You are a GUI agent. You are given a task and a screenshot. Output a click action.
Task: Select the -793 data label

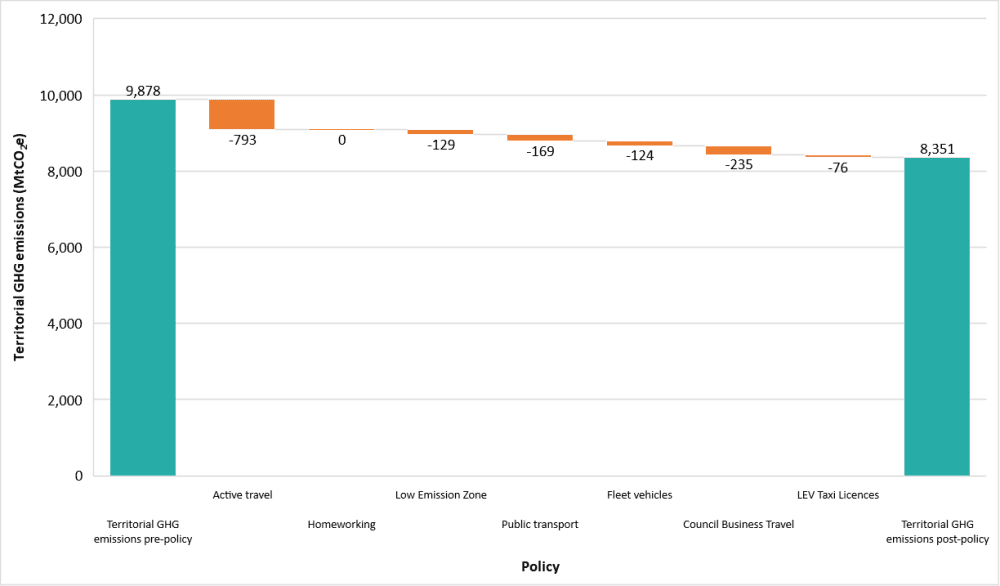[x=242, y=140]
